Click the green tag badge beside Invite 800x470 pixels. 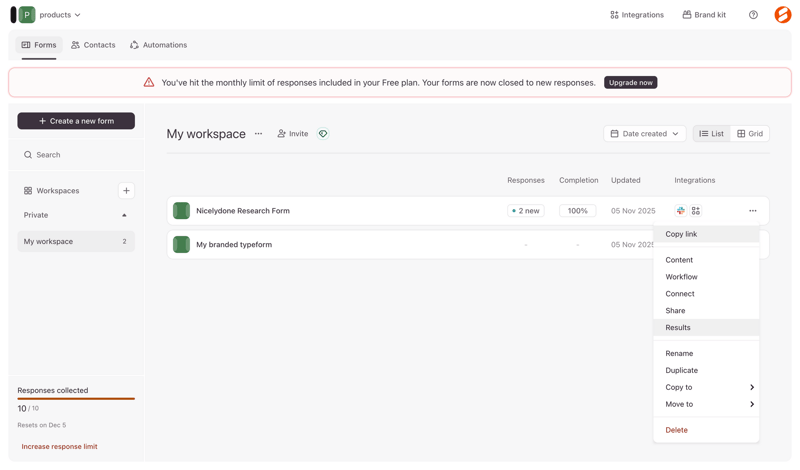(323, 134)
